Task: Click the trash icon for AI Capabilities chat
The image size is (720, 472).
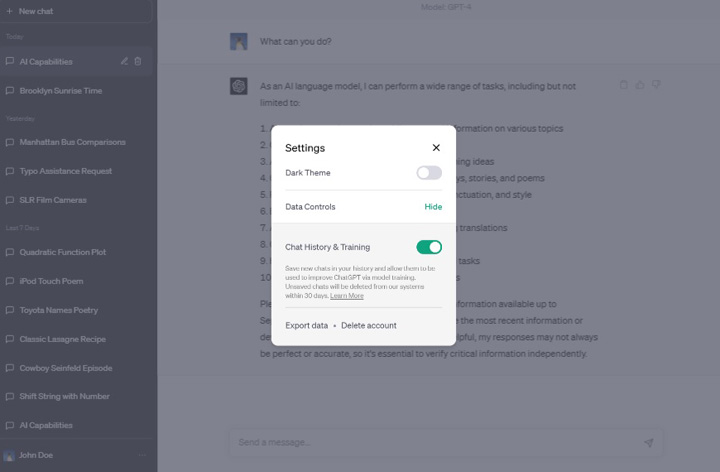Action: [138, 62]
